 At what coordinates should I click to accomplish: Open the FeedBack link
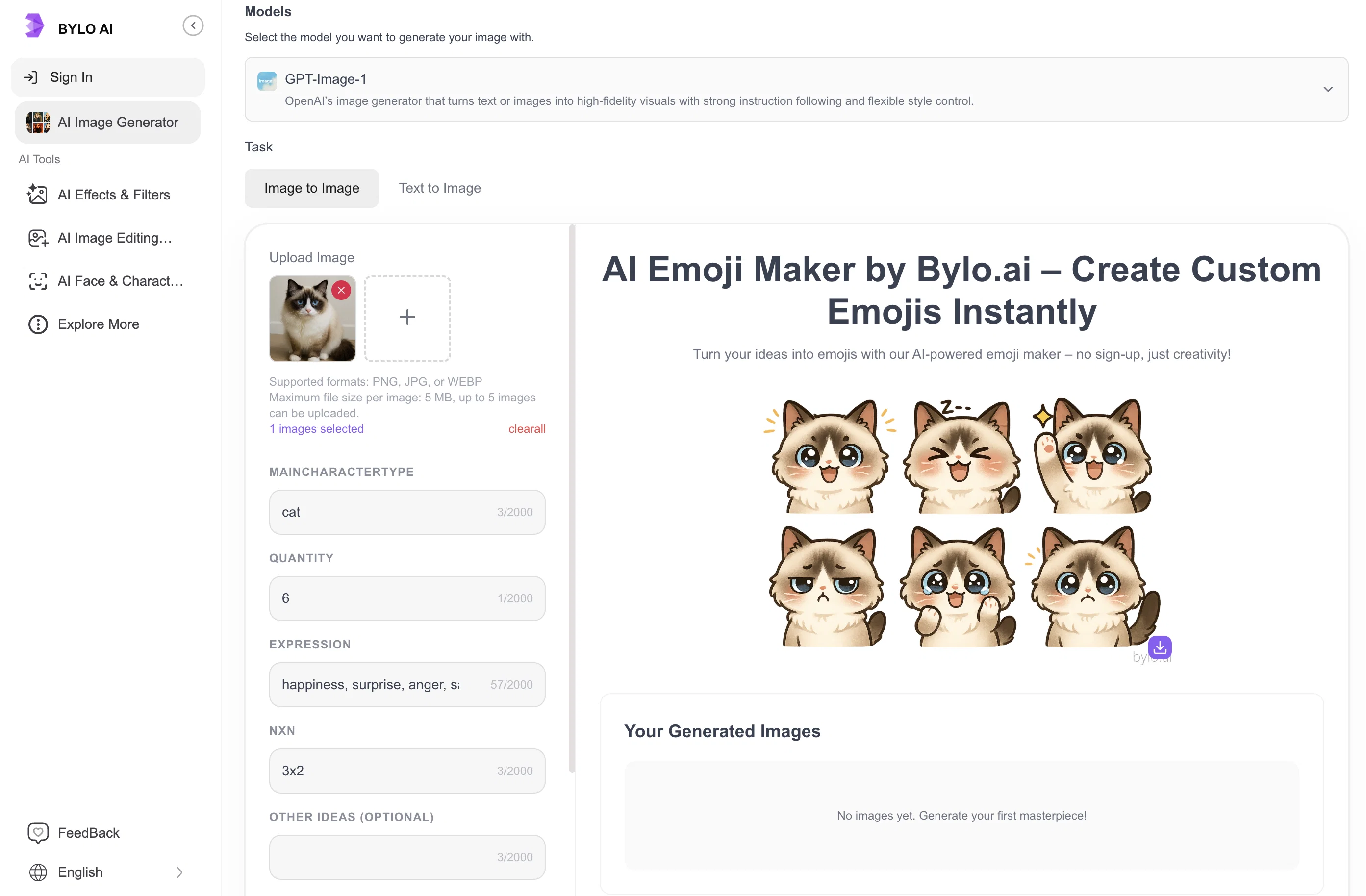point(88,832)
